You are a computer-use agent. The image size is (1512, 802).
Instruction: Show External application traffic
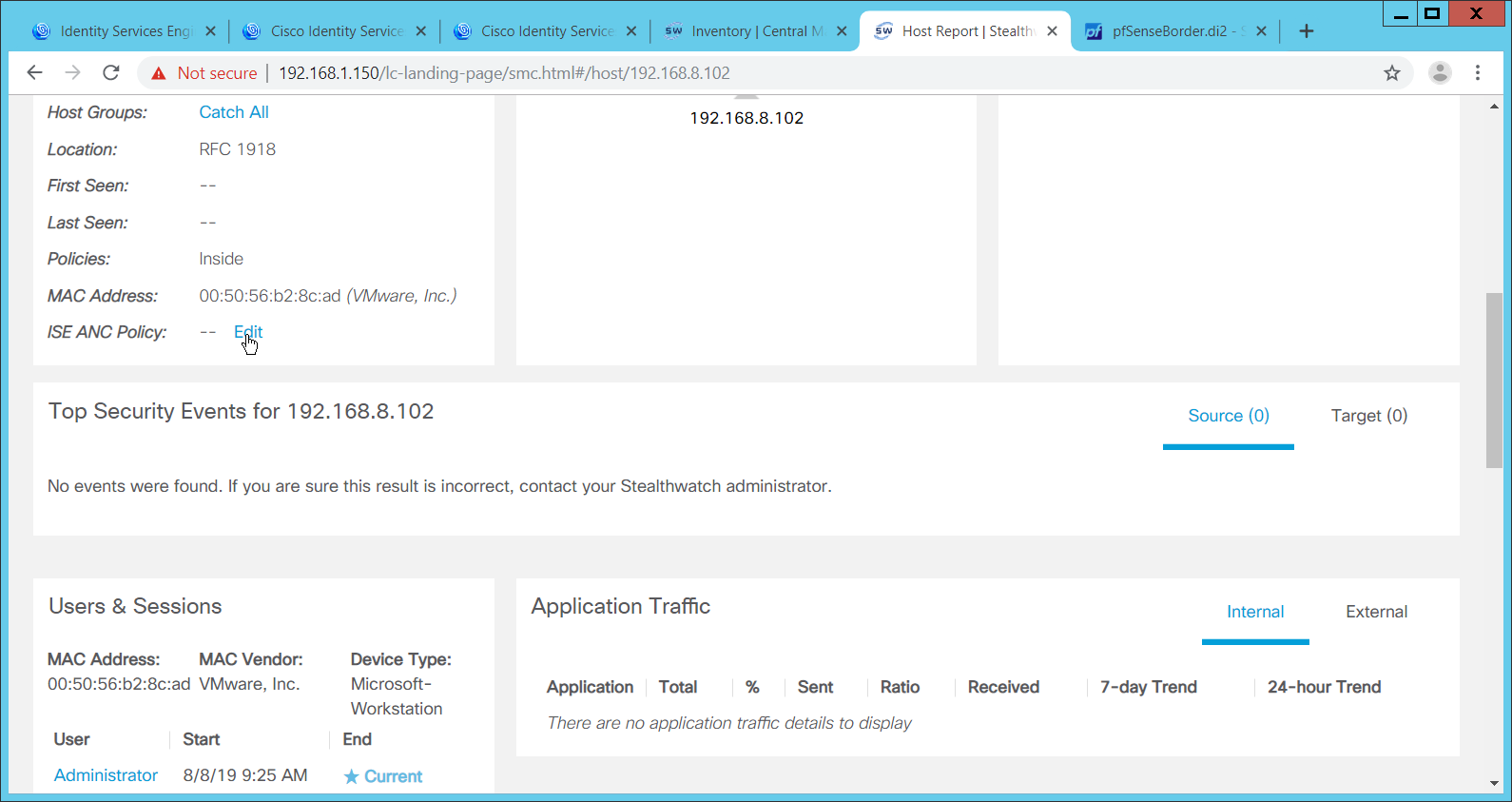point(1376,612)
